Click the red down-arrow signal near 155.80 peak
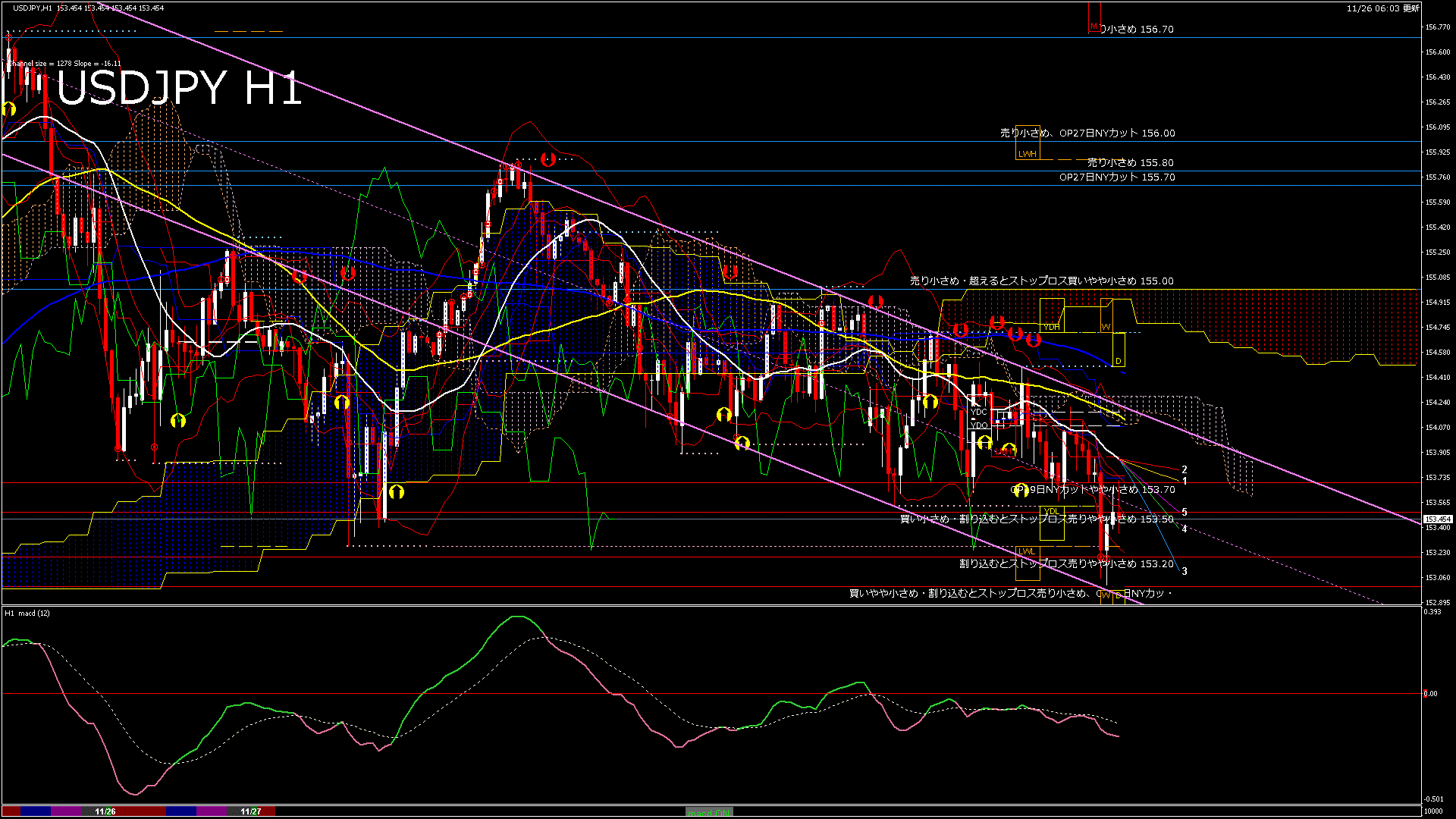 (548, 159)
